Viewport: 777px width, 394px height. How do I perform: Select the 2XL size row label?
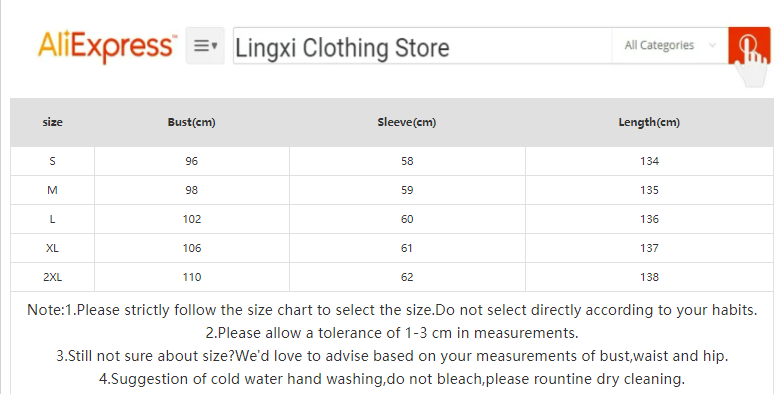coord(53,277)
